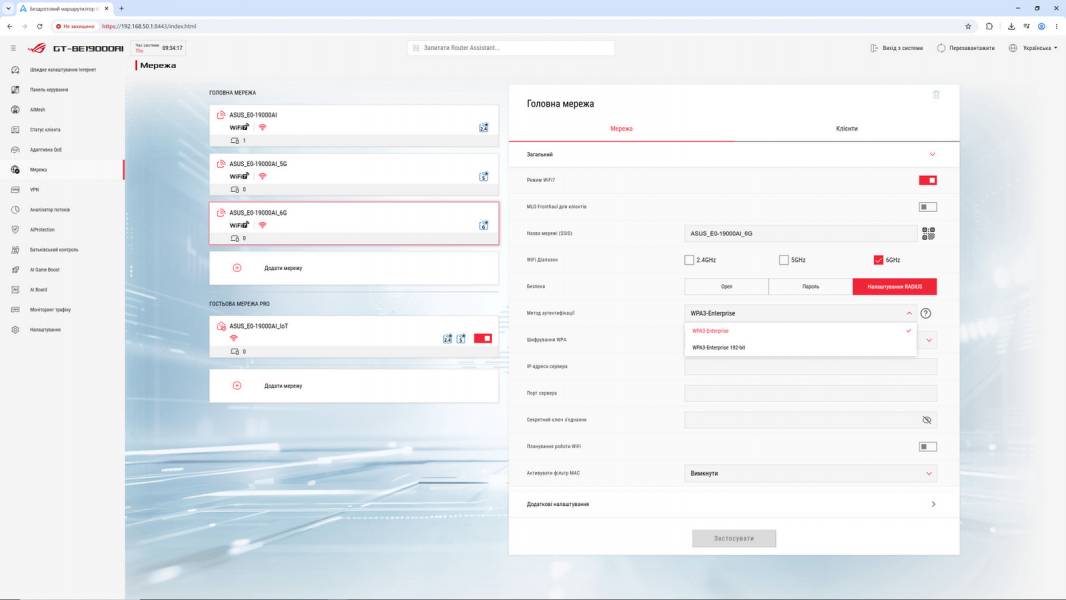Open authentication method help question mark

tap(925, 313)
